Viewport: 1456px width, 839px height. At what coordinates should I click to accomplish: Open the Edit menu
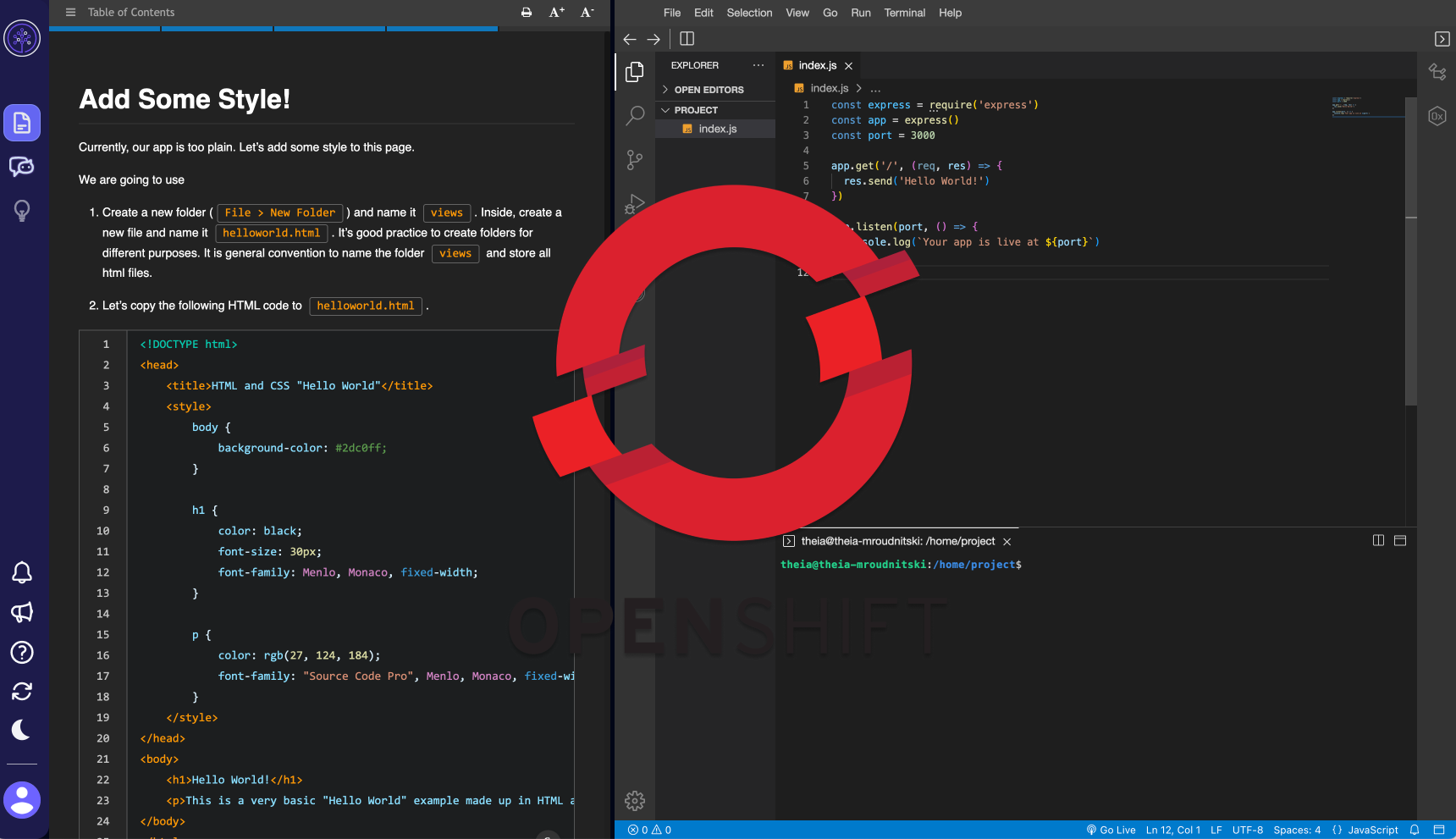click(703, 13)
